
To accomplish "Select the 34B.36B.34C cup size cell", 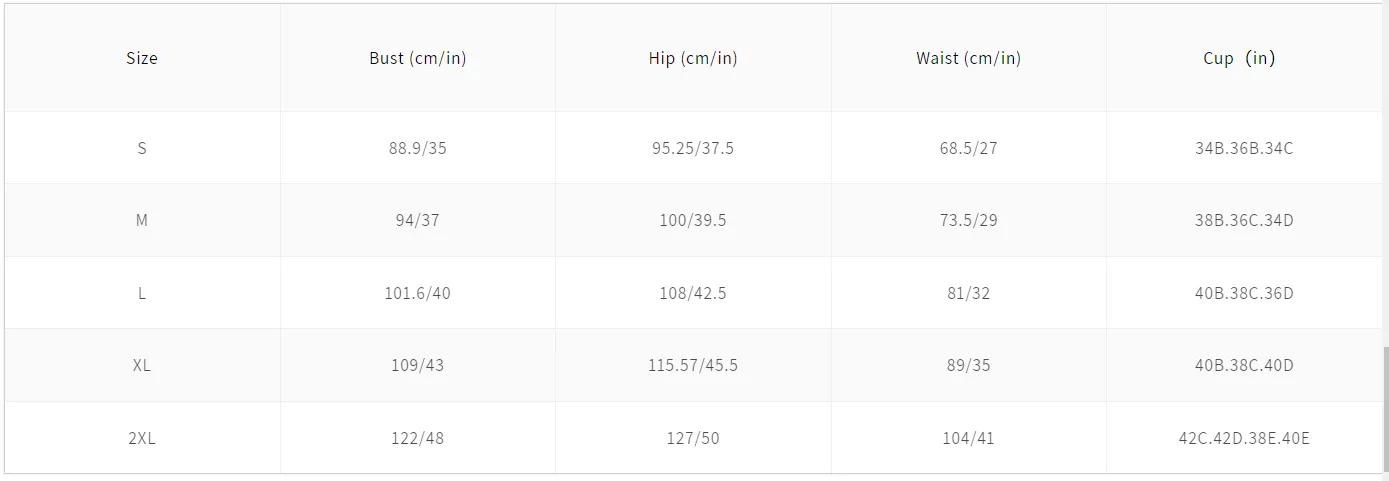I will [x=1244, y=148].
